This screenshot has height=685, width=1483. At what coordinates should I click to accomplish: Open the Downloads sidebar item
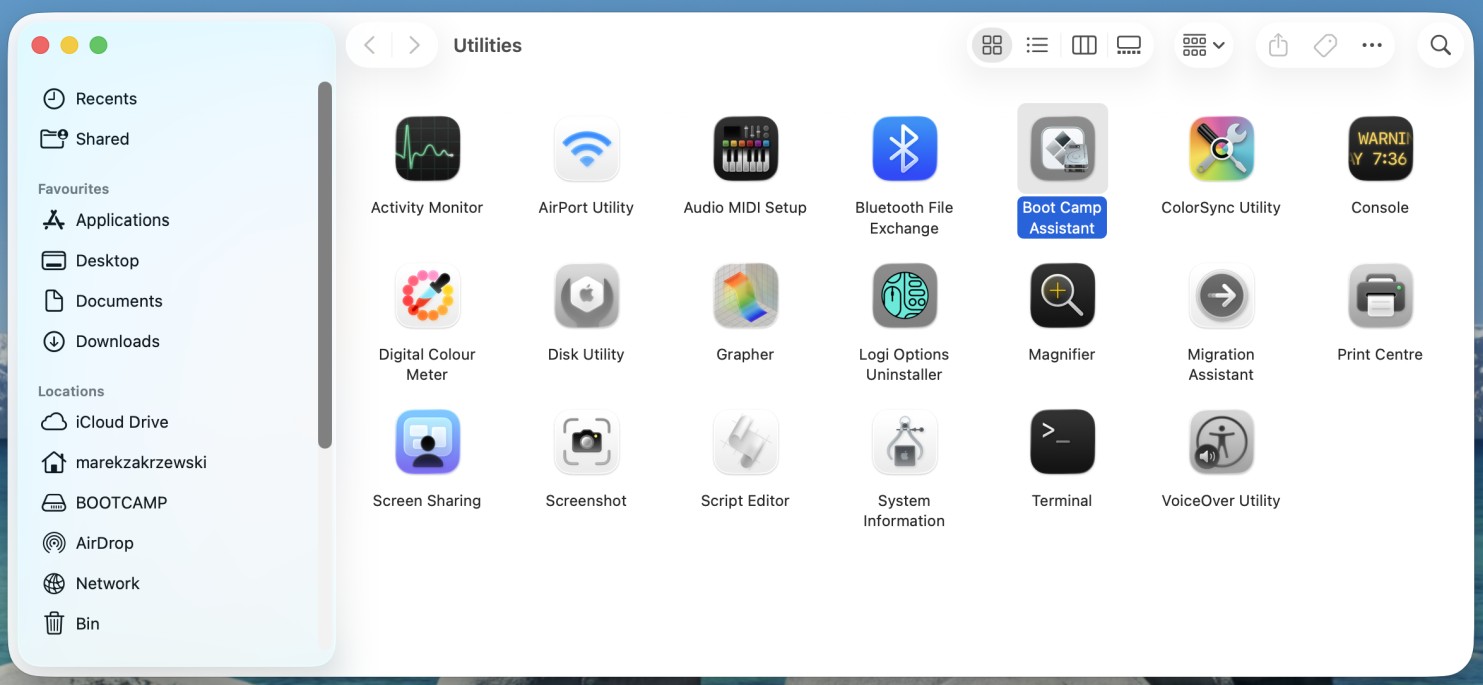click(117, 341)
